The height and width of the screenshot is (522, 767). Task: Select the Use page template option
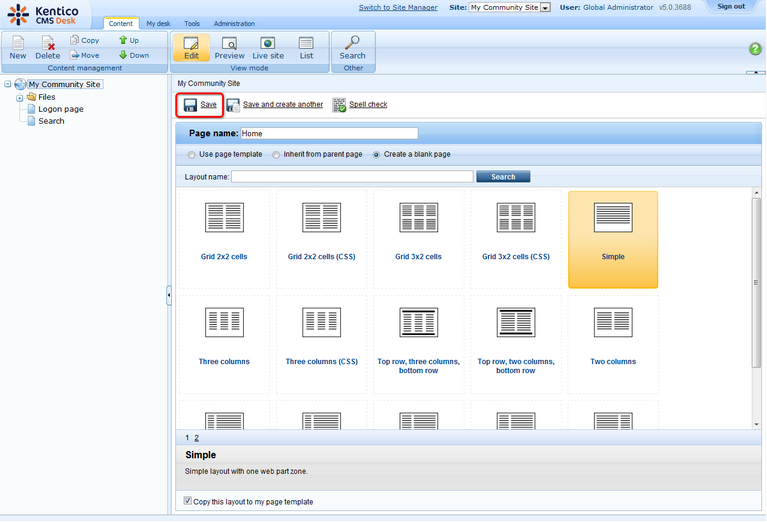pyautogui.click(x=191, y=155)
